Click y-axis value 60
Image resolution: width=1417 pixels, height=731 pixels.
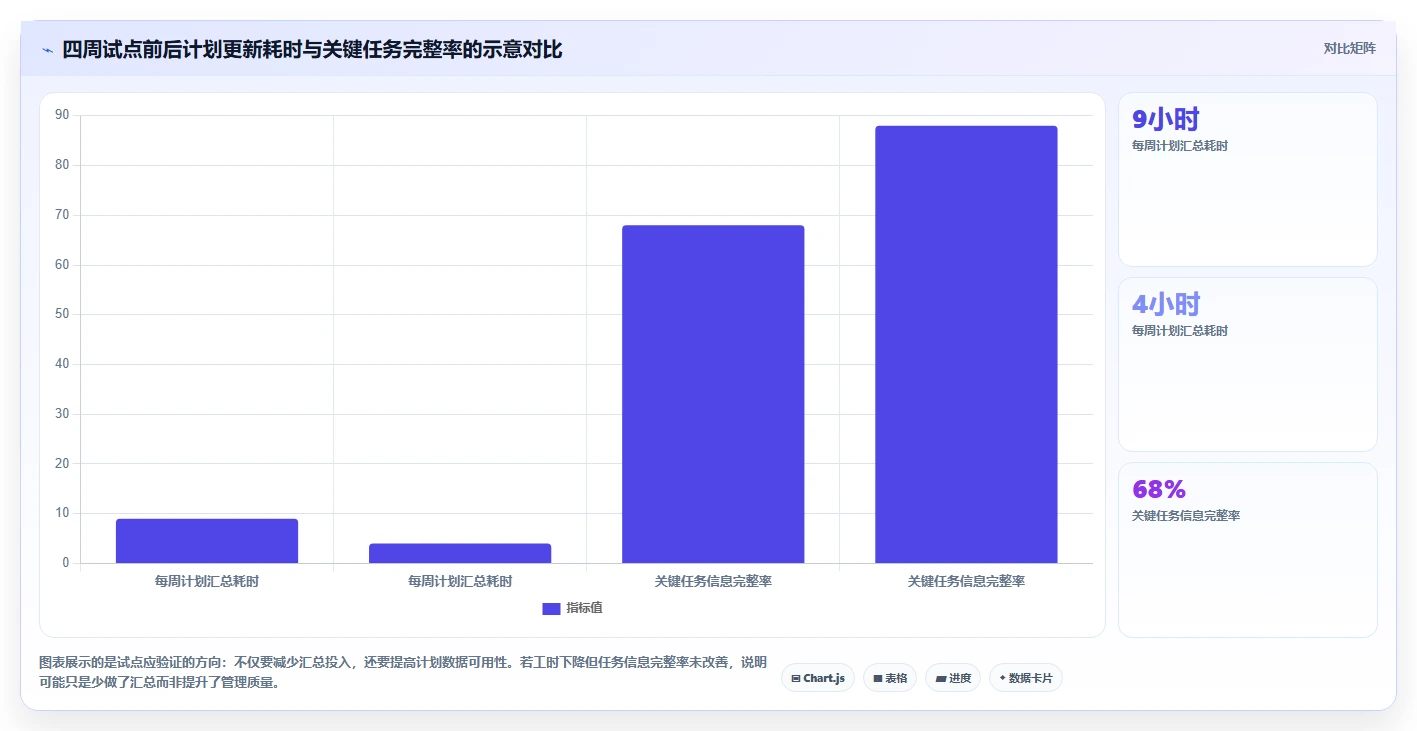[62, 265]
